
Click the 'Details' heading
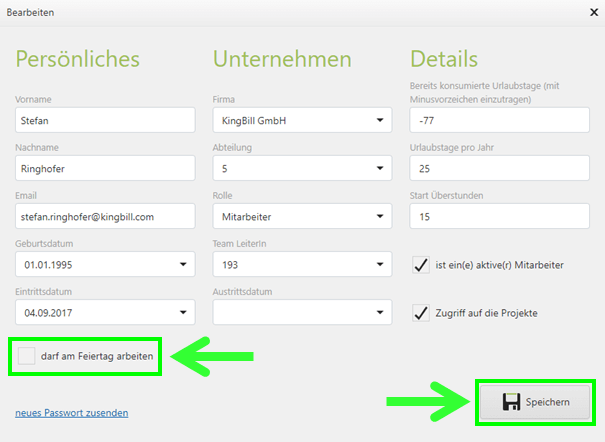444,59
